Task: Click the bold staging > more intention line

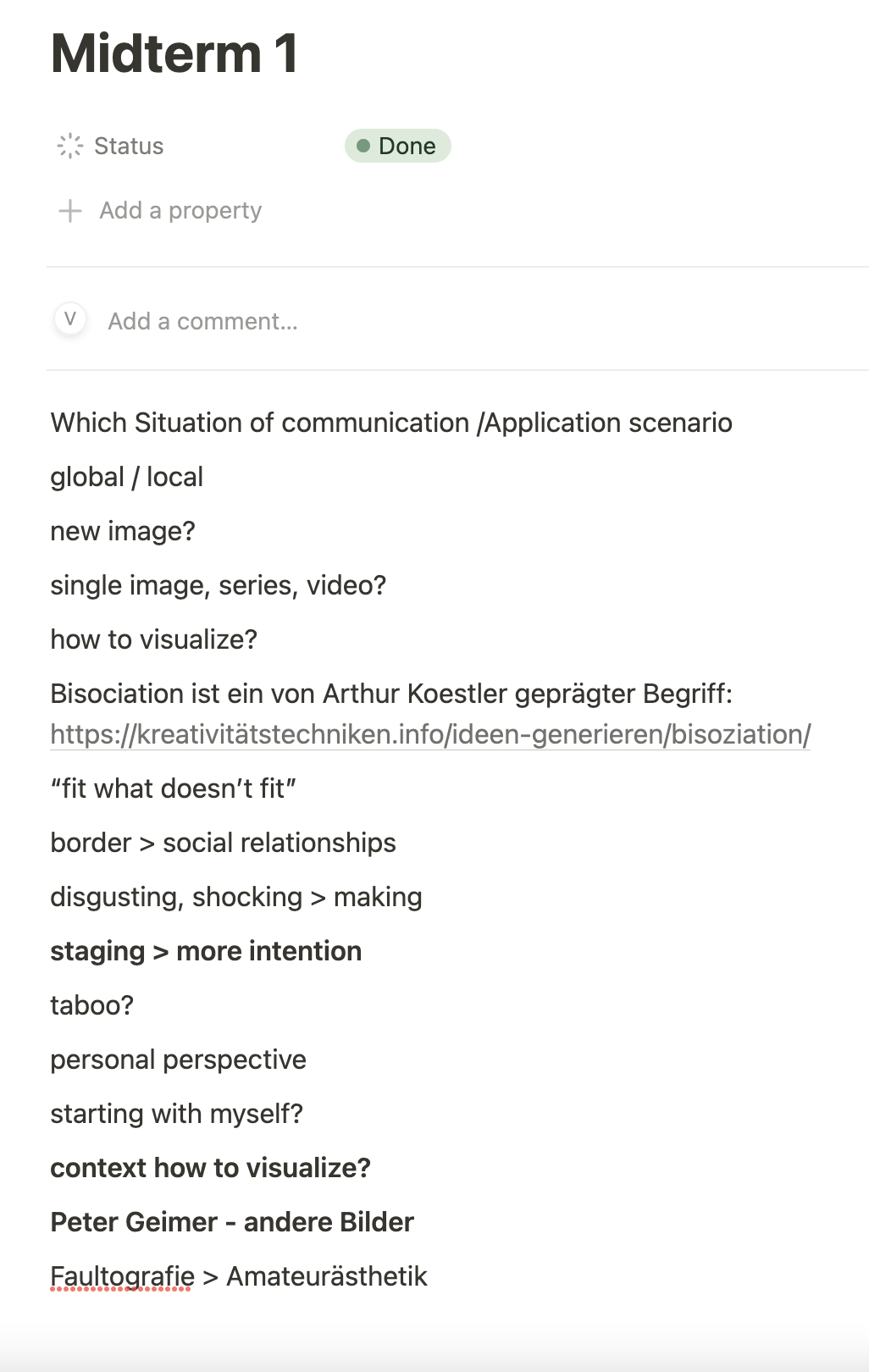Action: click(x=206, y=951)
